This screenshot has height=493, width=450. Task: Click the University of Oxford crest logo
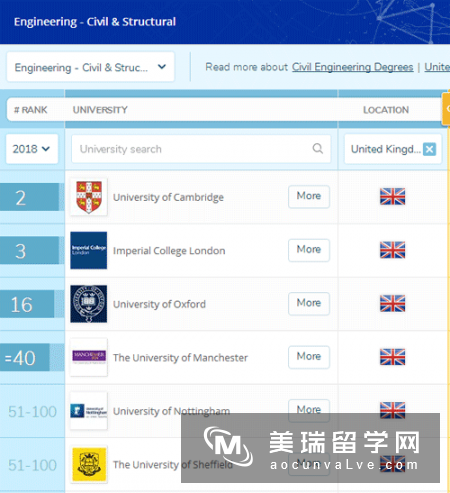coord(89,304)
